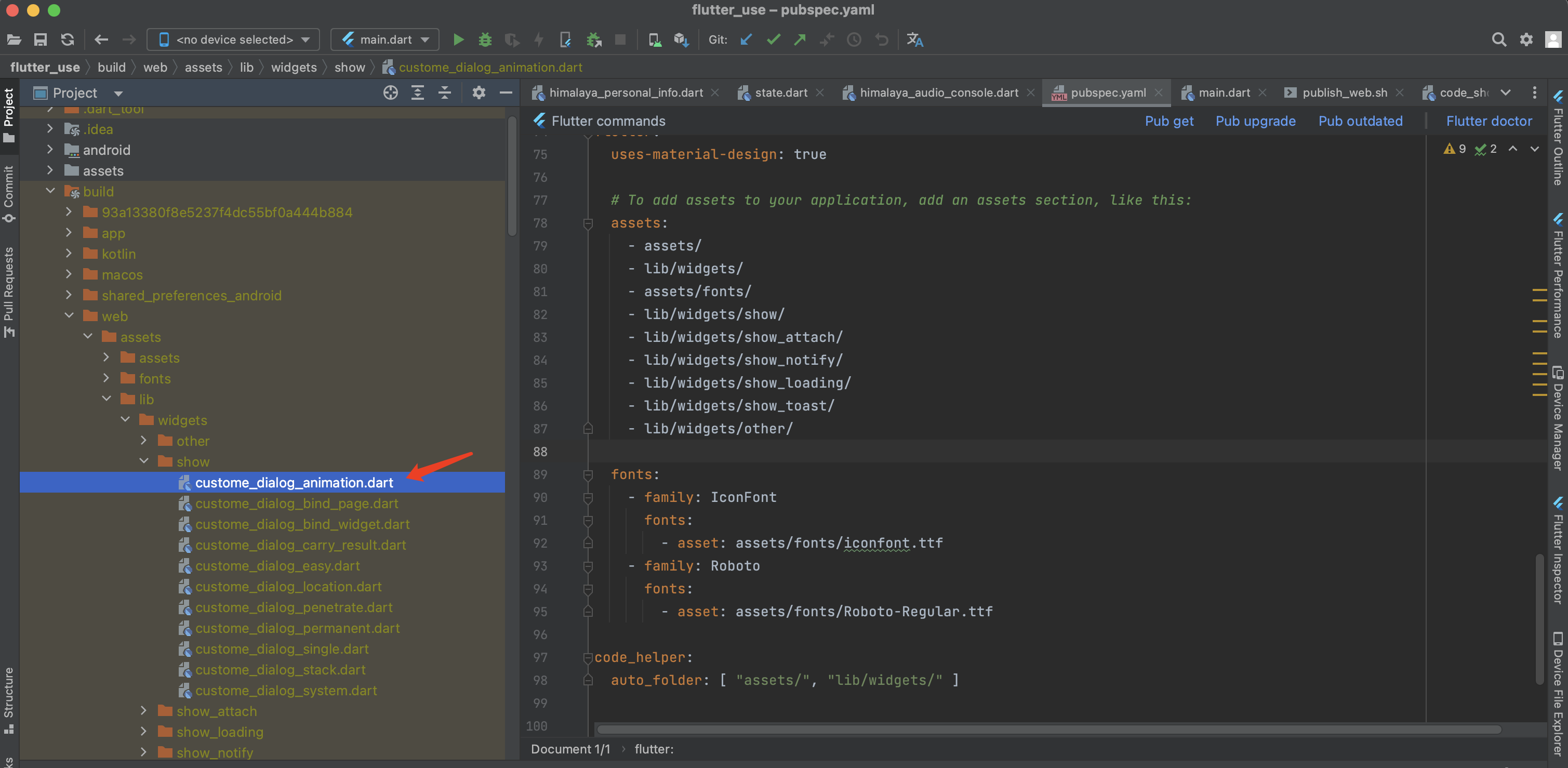This screenshot has height=768, width=1568.
Task: Click the Translate icon in toolbar
Action: point(914,39)
